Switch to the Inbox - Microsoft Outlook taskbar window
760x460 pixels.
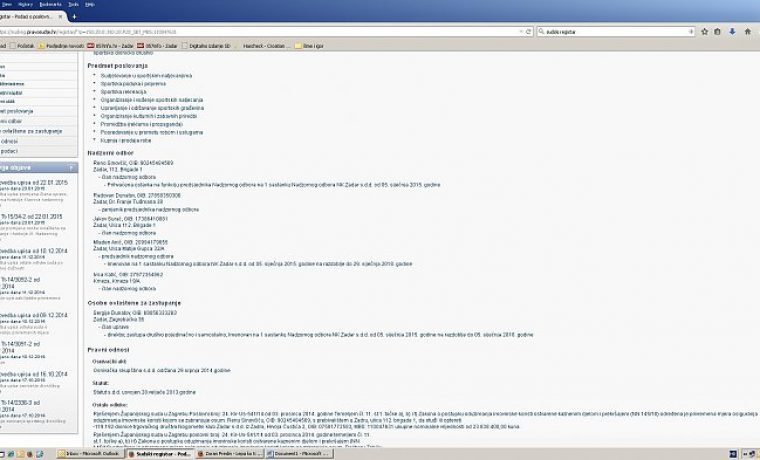(89, 454)
